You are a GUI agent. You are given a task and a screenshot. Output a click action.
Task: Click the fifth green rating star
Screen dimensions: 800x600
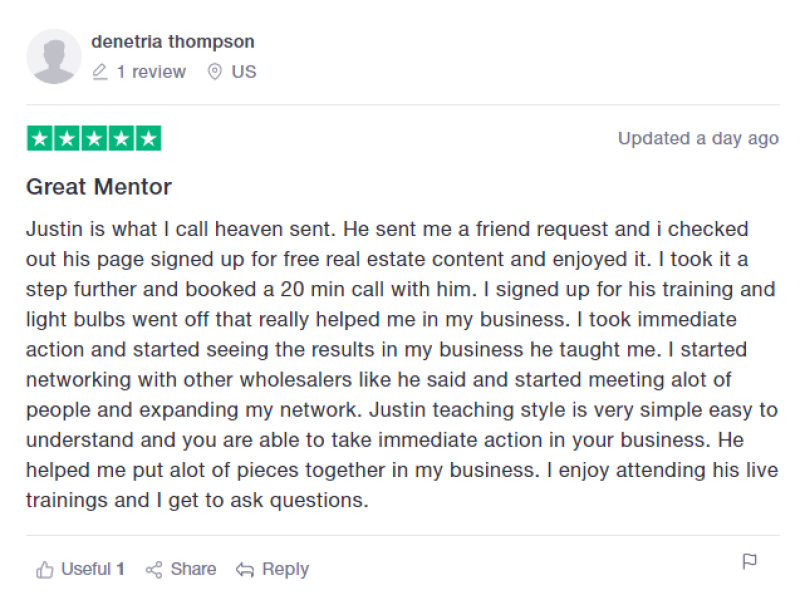tap(148, 139)
